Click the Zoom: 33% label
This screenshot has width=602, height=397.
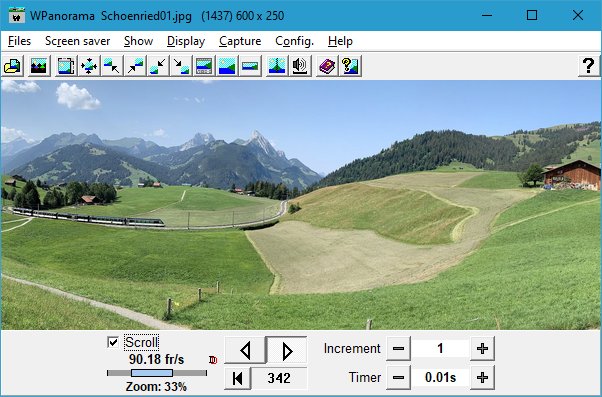click(156, 387)
